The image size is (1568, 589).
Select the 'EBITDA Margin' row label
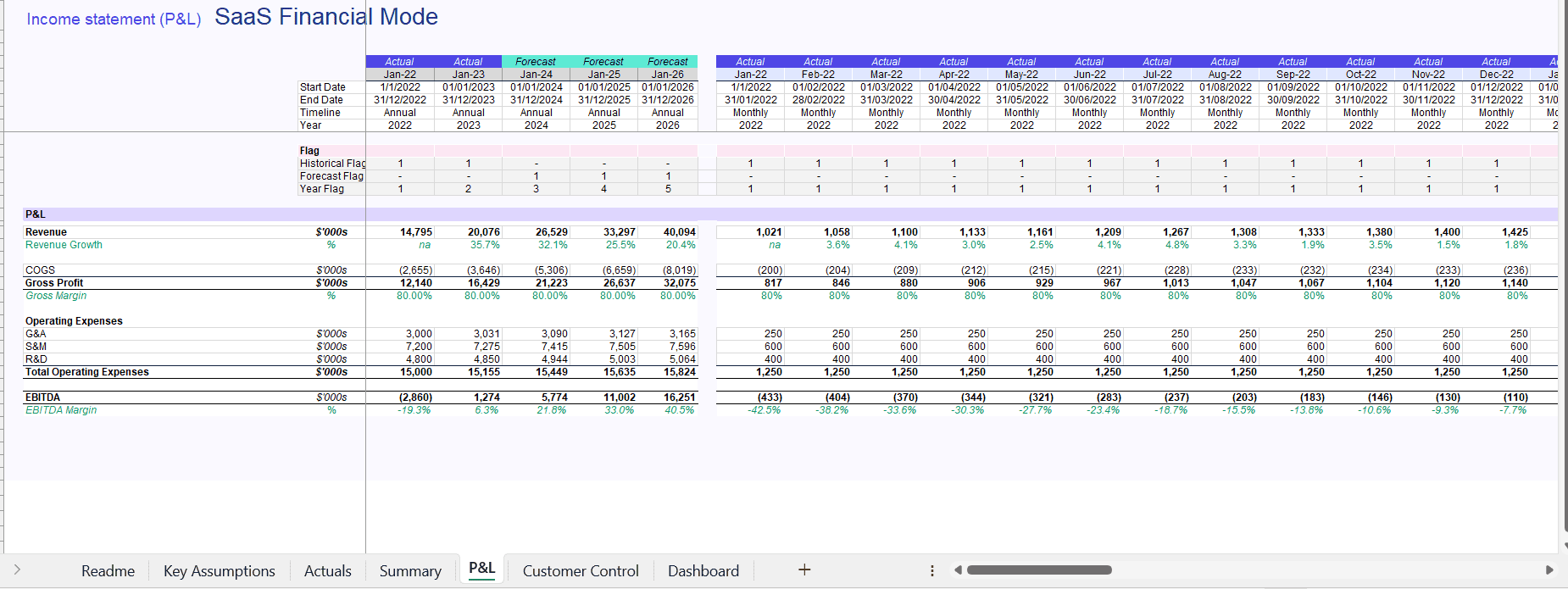pos(61,410)
